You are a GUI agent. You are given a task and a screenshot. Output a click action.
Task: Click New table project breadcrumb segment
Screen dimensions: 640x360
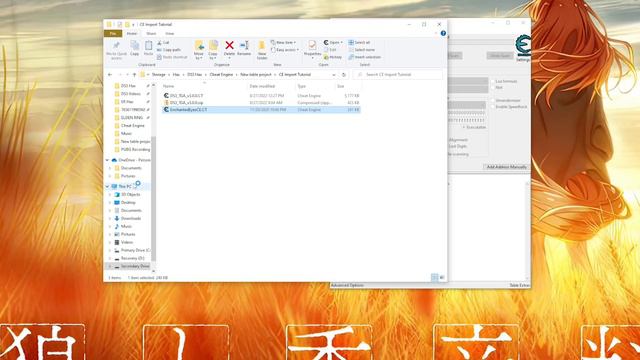[256, 75]
